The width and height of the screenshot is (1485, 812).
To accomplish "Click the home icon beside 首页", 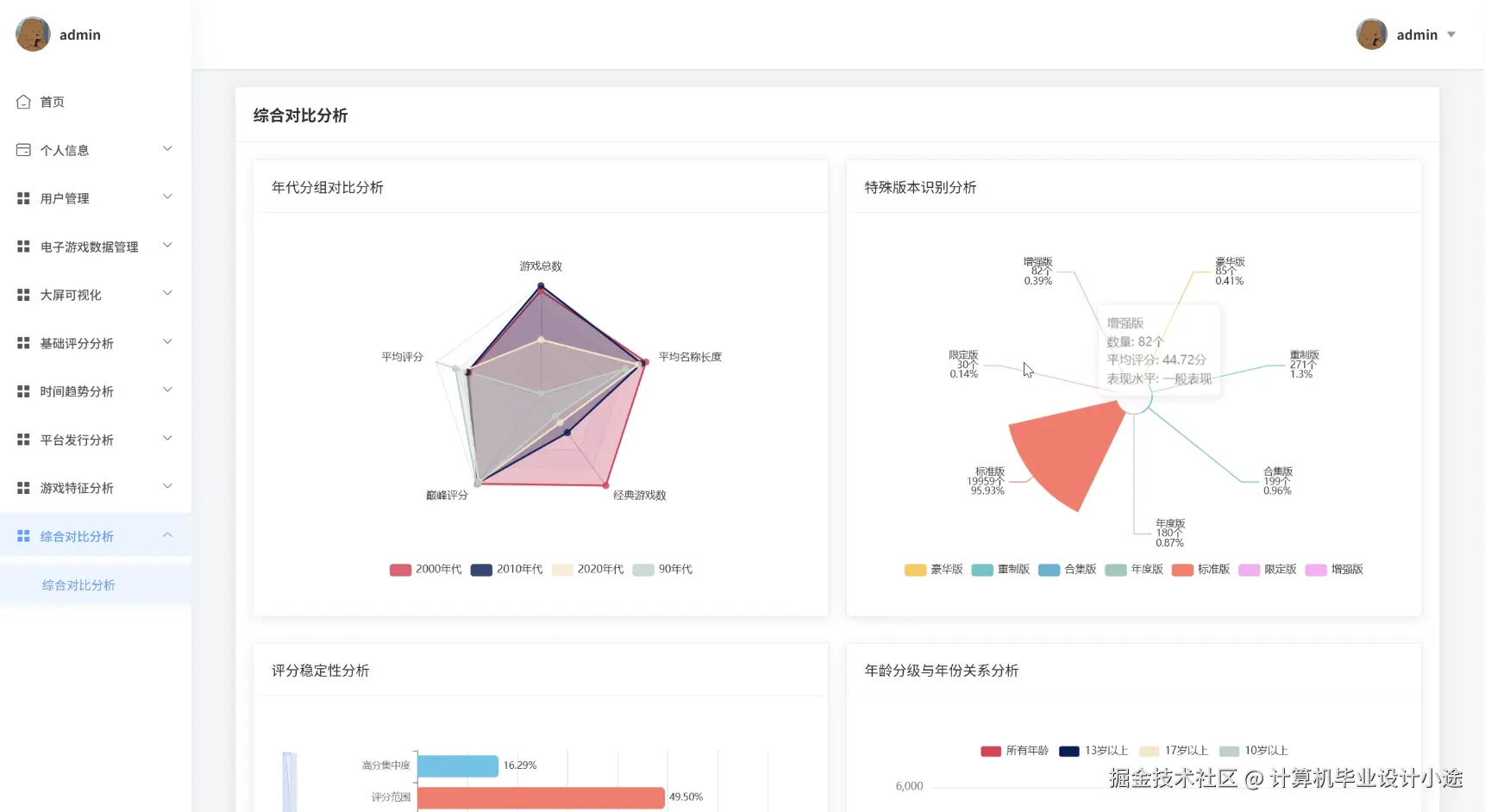I will point(23,102).
